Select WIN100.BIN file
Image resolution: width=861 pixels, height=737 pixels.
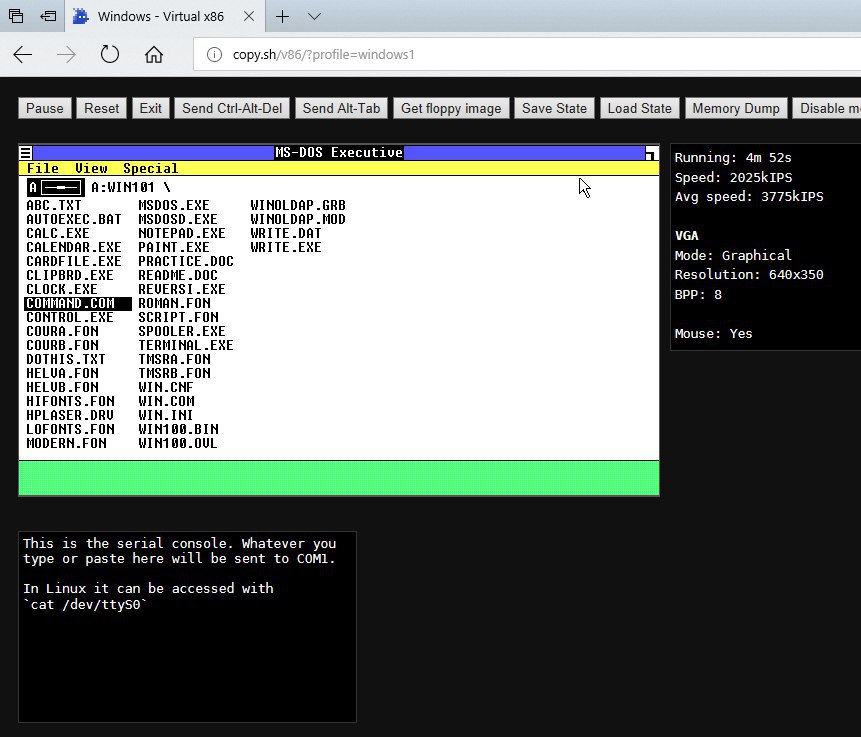(178, 429)
